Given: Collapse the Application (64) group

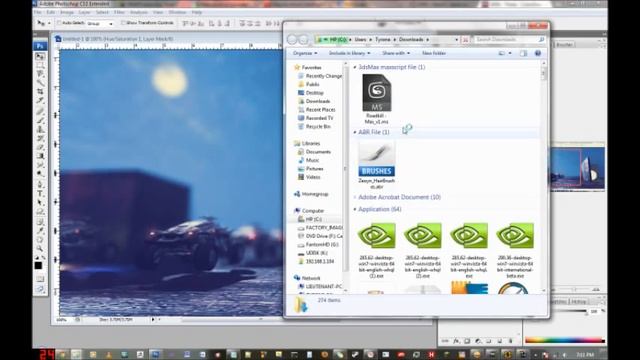Looking at the screenshot, I should tap(355, 209).
